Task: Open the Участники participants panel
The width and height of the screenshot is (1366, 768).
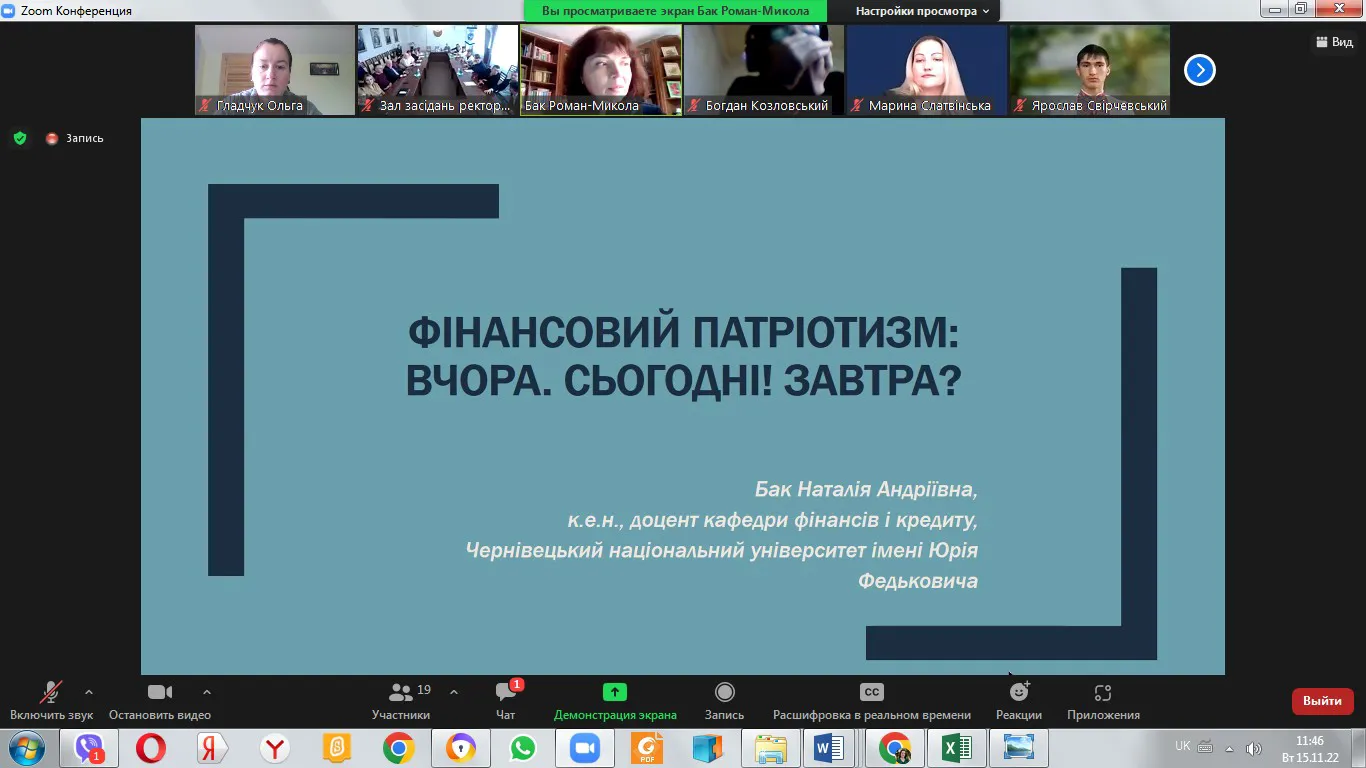Action: pos(401,699)
